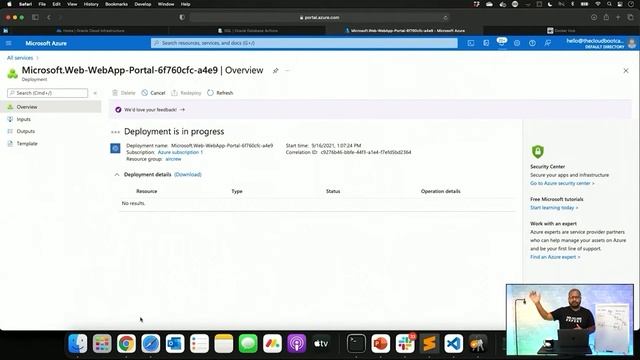Open Directories and subscriptions filter icon
The image size is (640, 360).
pyautogui.click(x=486, y=43)
